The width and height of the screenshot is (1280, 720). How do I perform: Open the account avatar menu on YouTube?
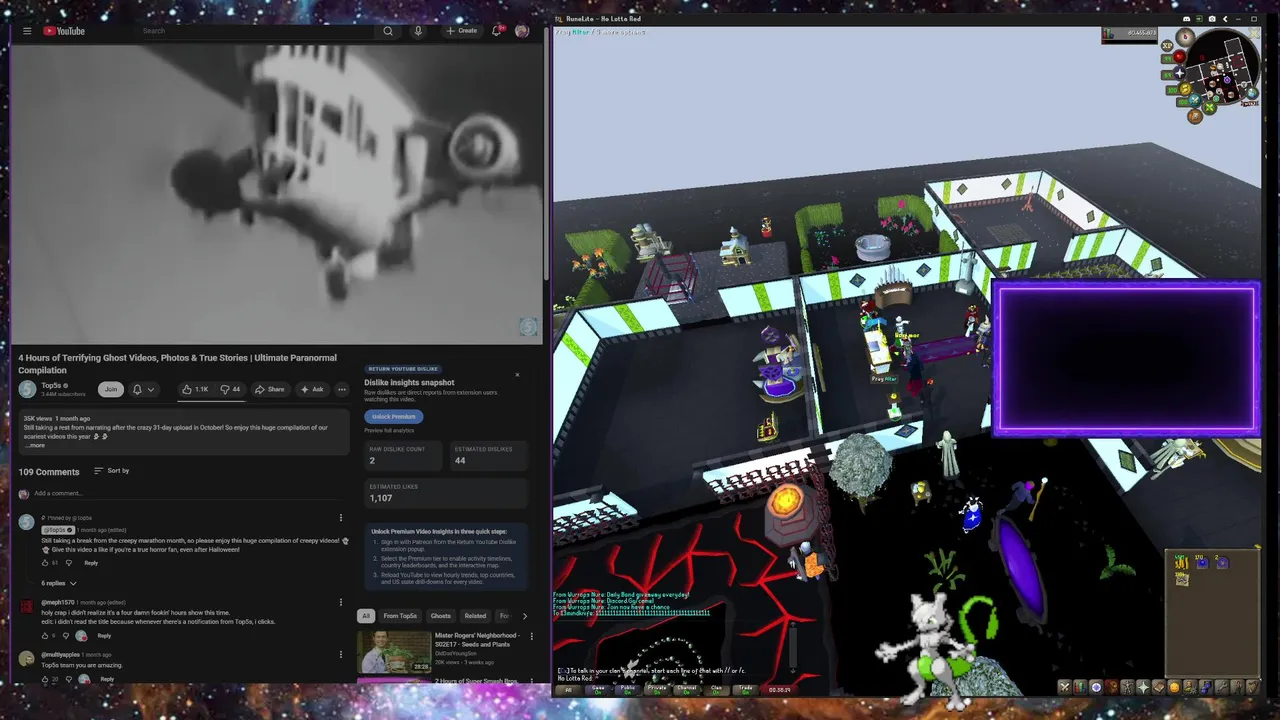coord(521,31)
